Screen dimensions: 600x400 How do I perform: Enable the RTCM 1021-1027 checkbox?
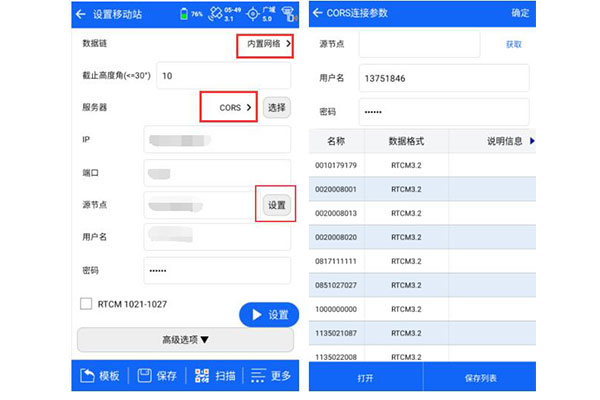click(x=85, y=302)
